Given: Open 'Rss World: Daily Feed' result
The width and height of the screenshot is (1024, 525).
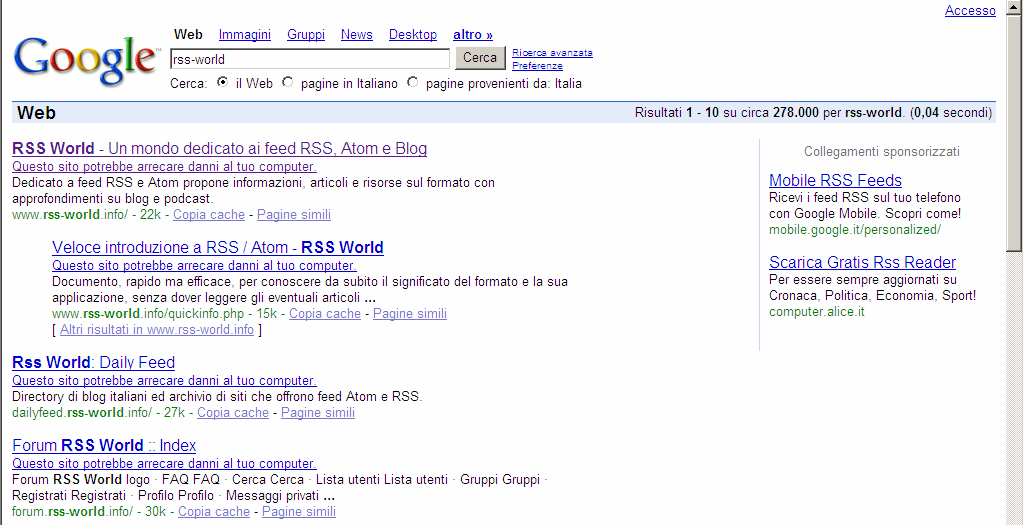Looking at the screenshot, I should [x=93, y=362].
